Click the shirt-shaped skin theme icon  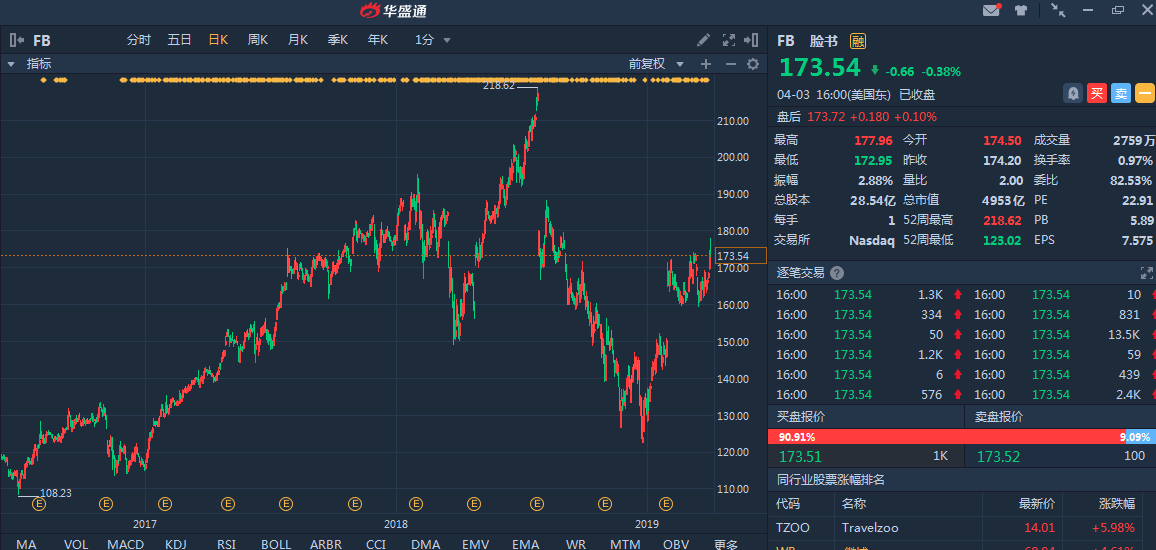1020,11
